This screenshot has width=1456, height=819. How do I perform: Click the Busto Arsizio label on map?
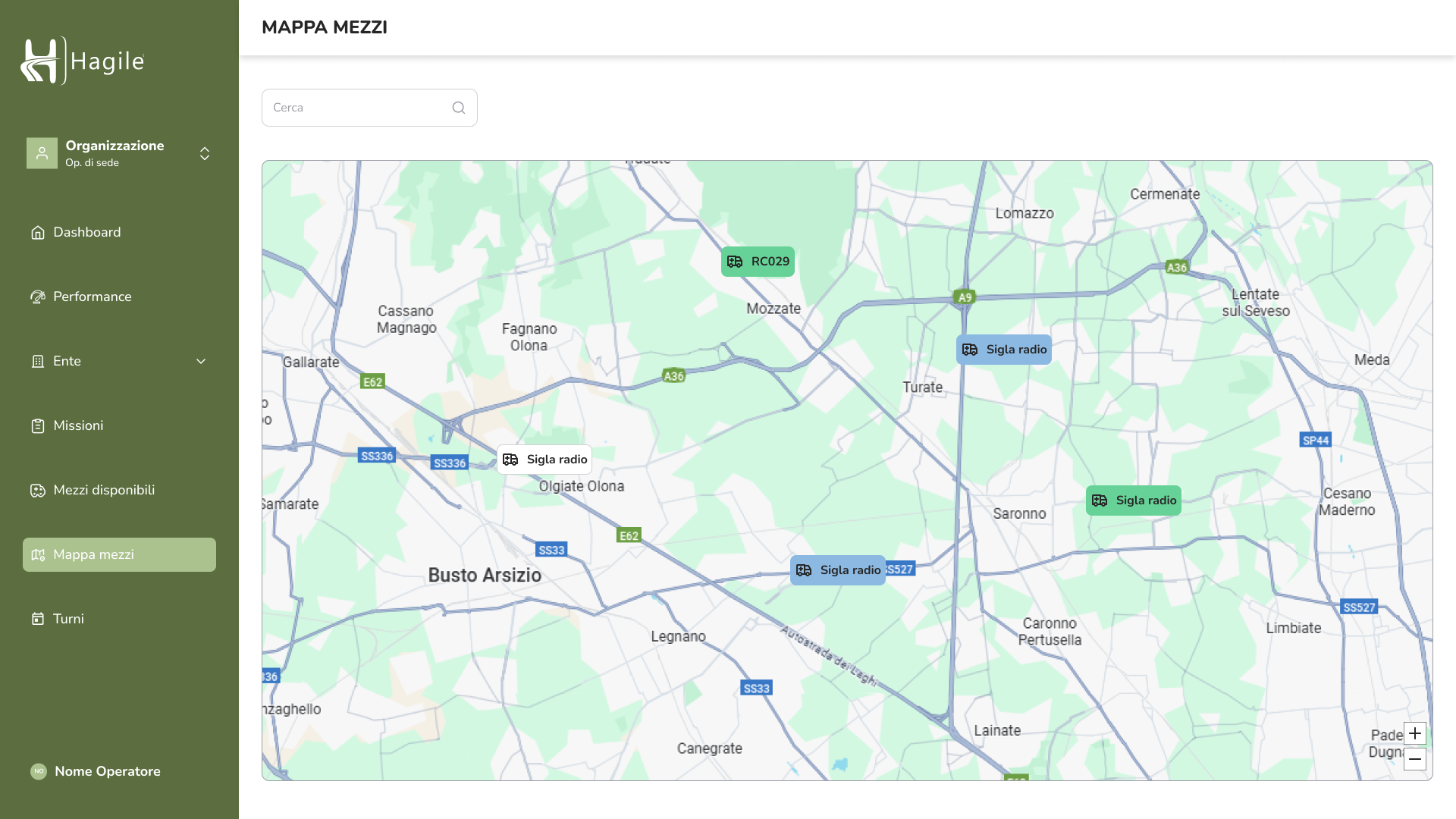pyautogui.click(x=485, y=576)
